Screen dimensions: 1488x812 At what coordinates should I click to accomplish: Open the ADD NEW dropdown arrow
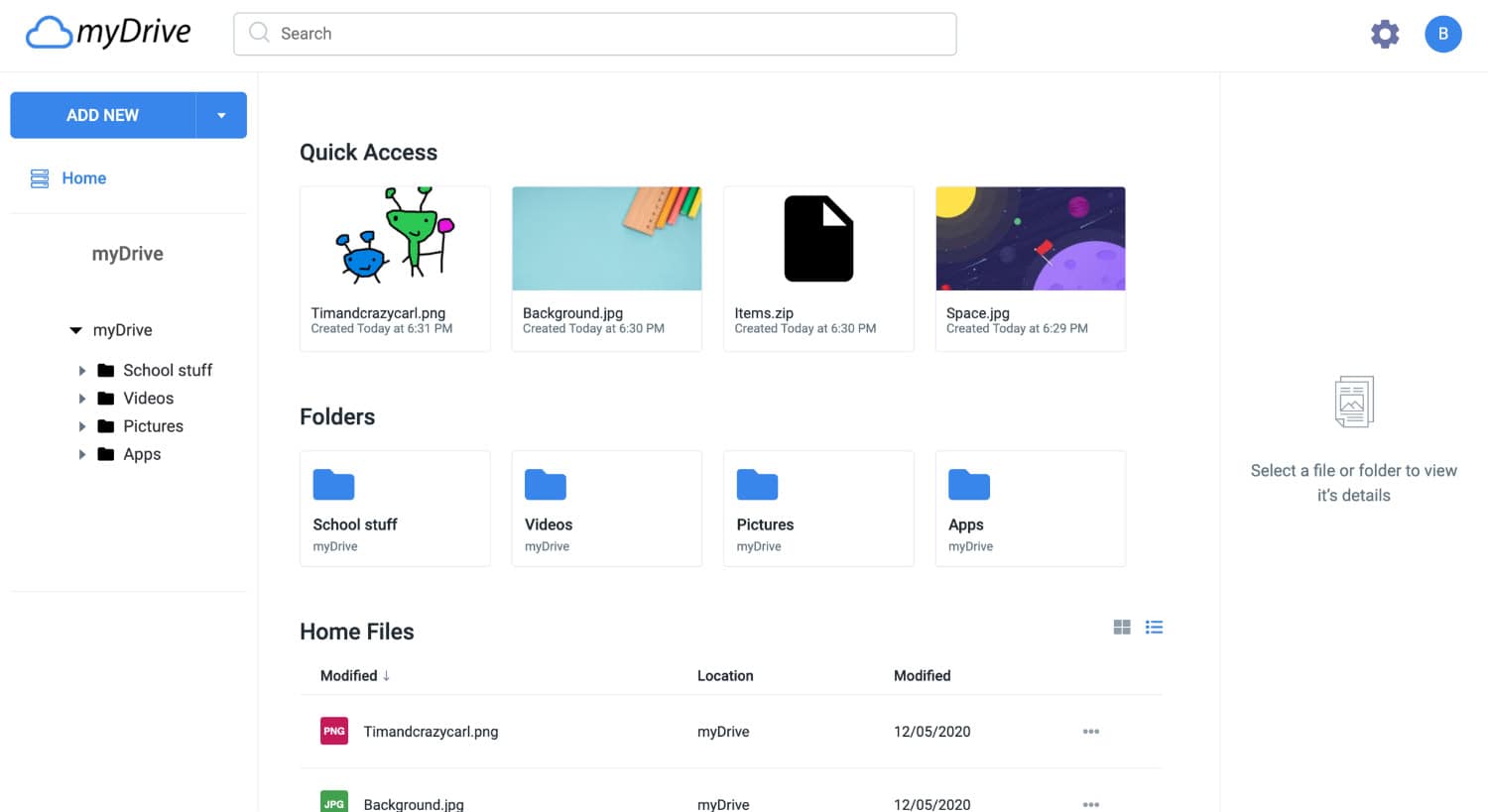click(x=221, y=115)
